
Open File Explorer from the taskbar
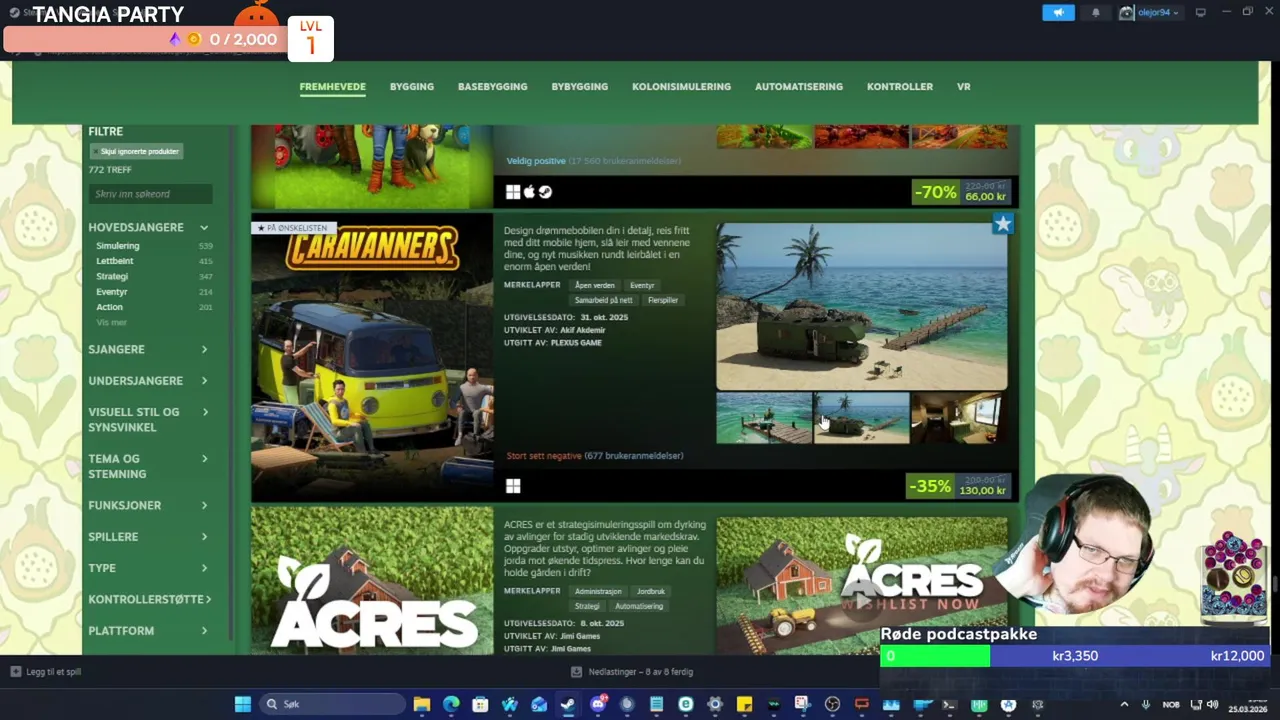422,704
